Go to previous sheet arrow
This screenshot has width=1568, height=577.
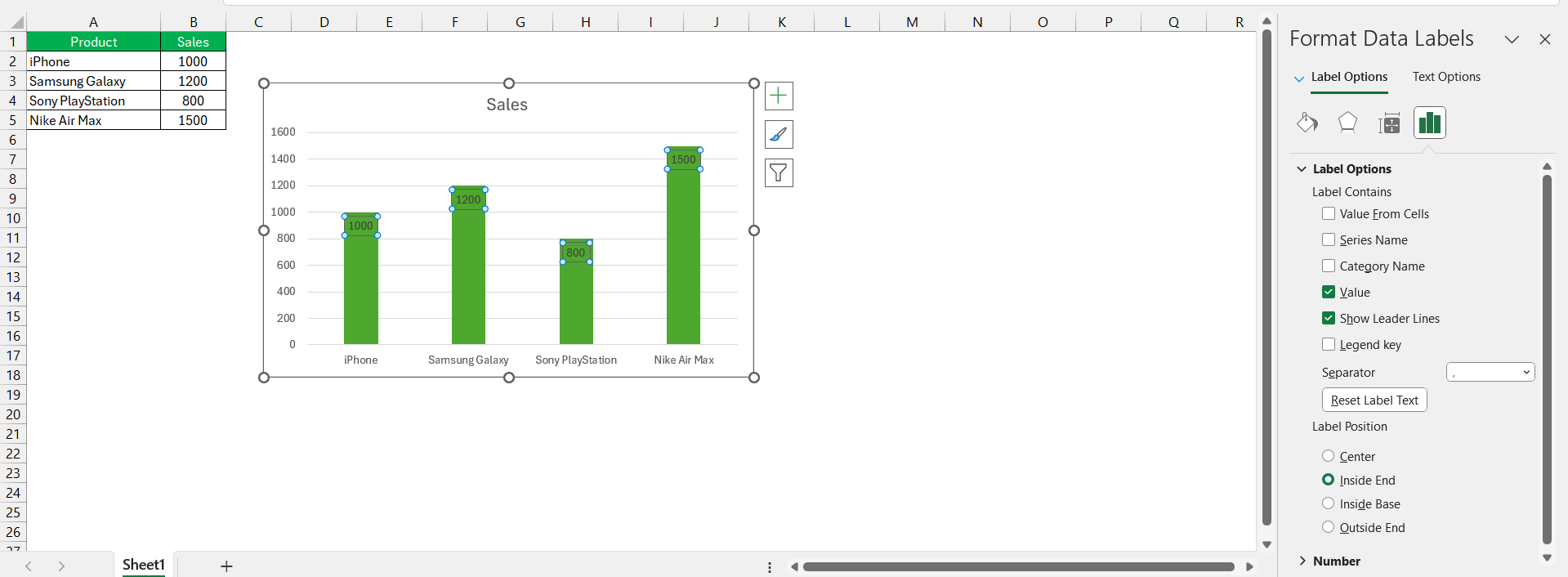click(x=29, y=566)
